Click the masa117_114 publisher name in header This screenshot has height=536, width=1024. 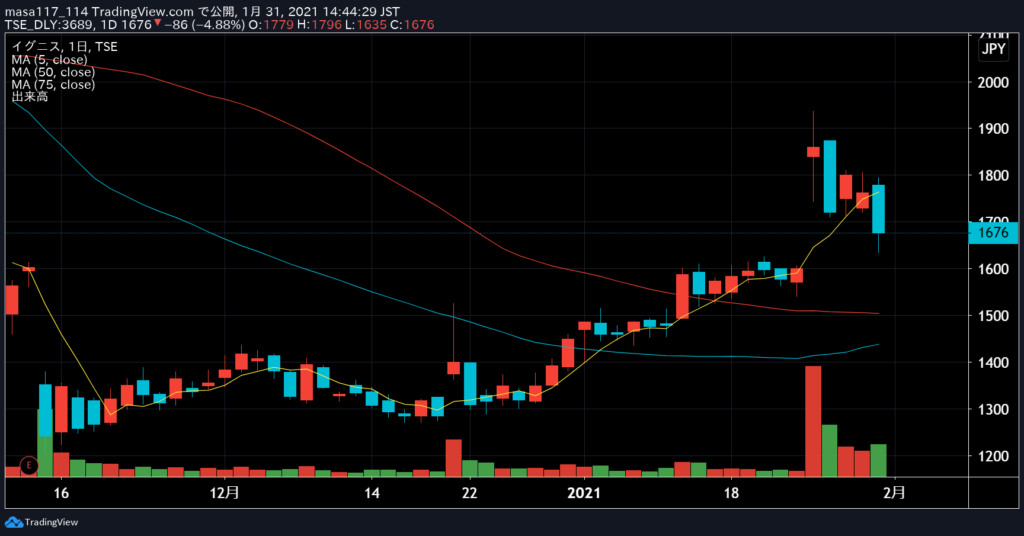(x=46, y=12)
